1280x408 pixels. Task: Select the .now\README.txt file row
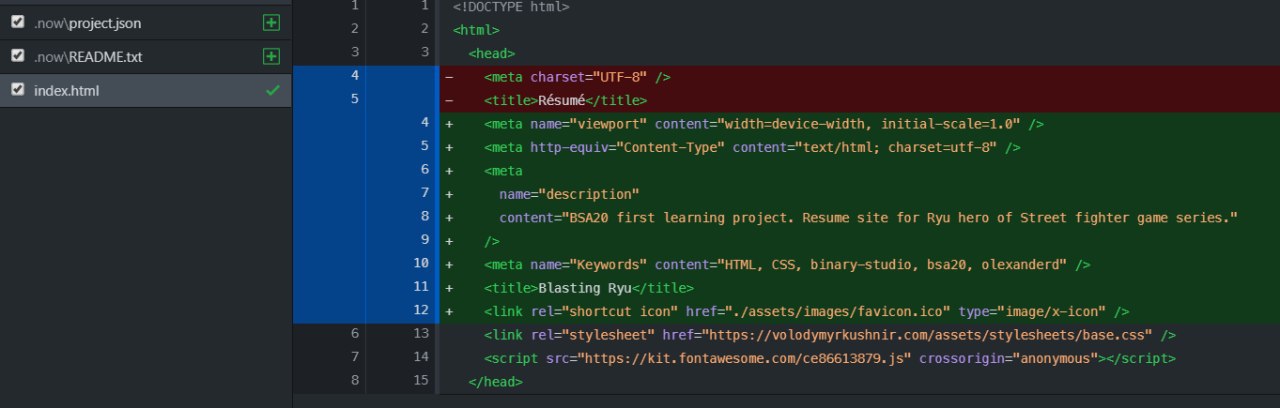[146, 56]
